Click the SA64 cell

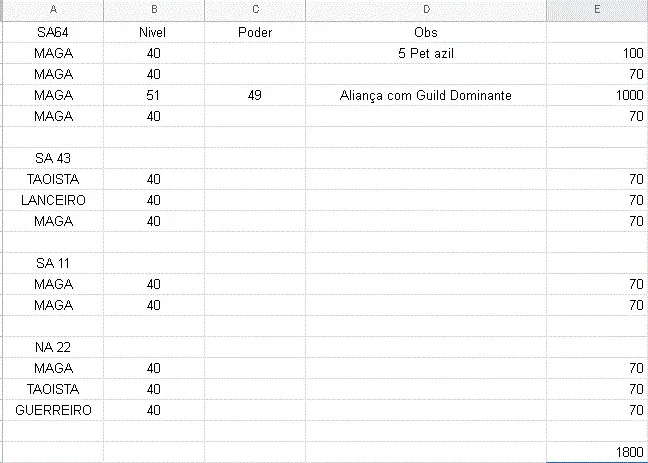pos(53,32)
